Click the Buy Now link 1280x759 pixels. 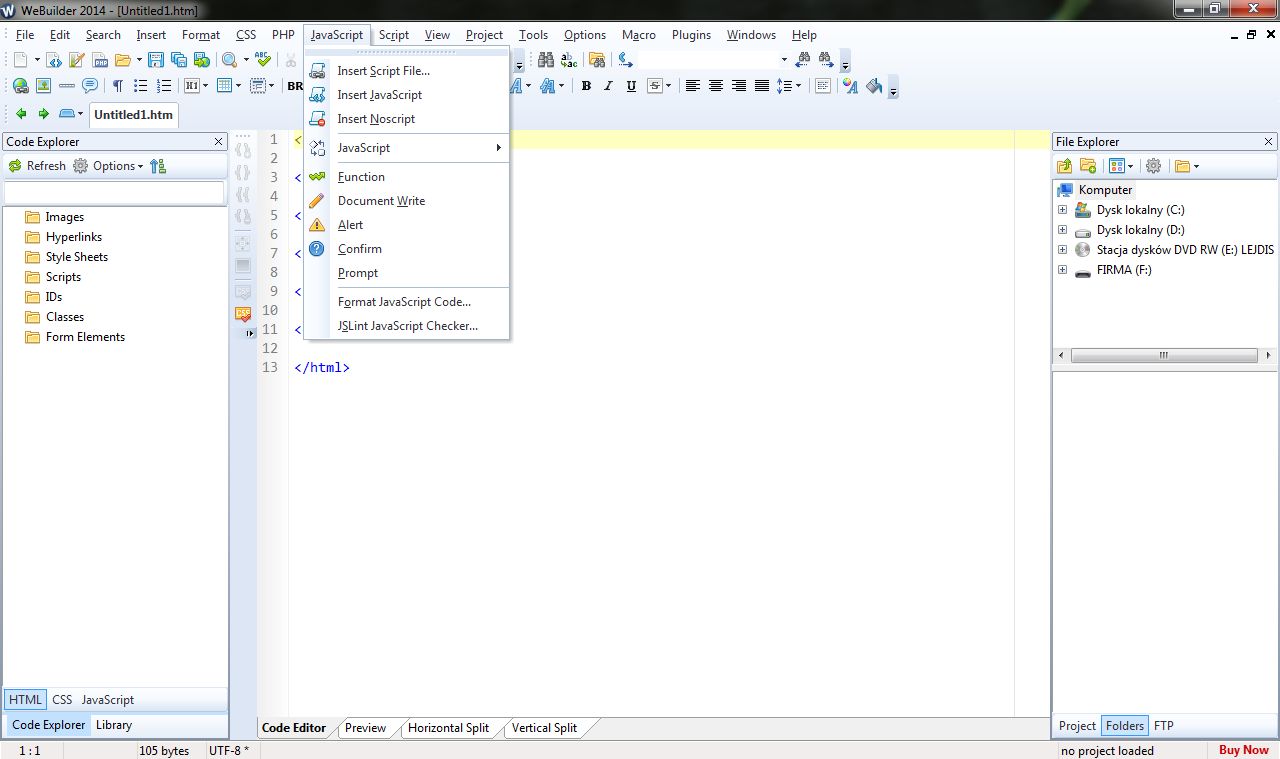point(1244,750)
